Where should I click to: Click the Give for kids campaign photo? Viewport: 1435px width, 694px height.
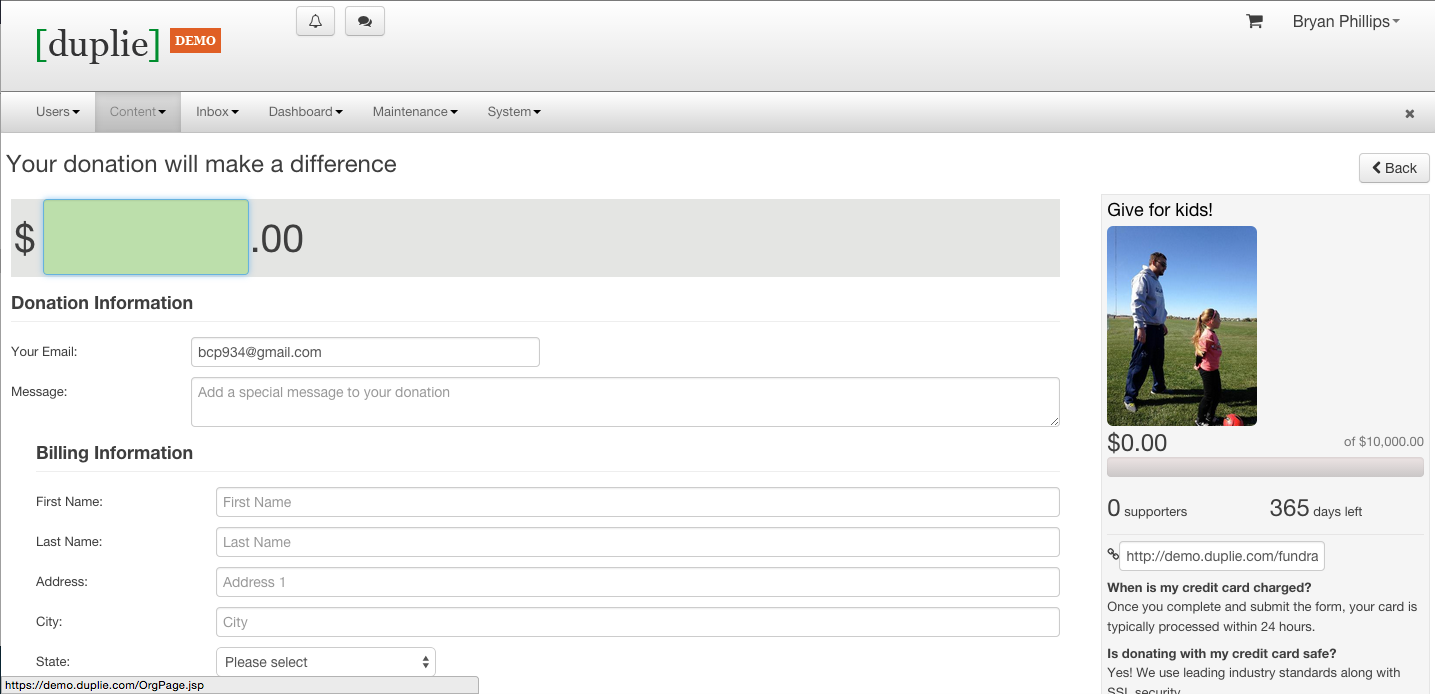point(1181,326)
